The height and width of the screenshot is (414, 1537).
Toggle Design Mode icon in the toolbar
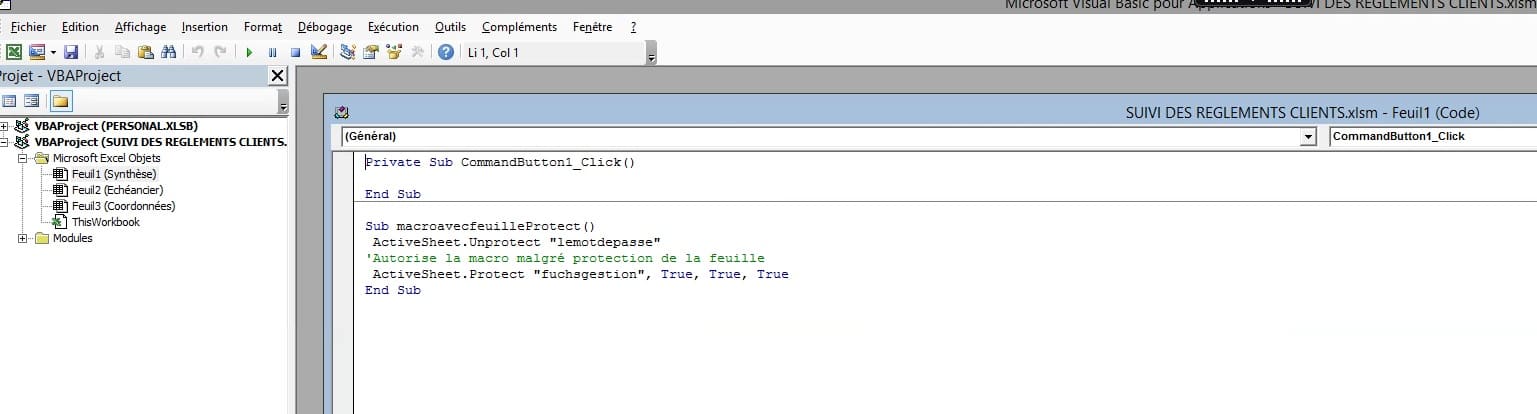(318, 52)
